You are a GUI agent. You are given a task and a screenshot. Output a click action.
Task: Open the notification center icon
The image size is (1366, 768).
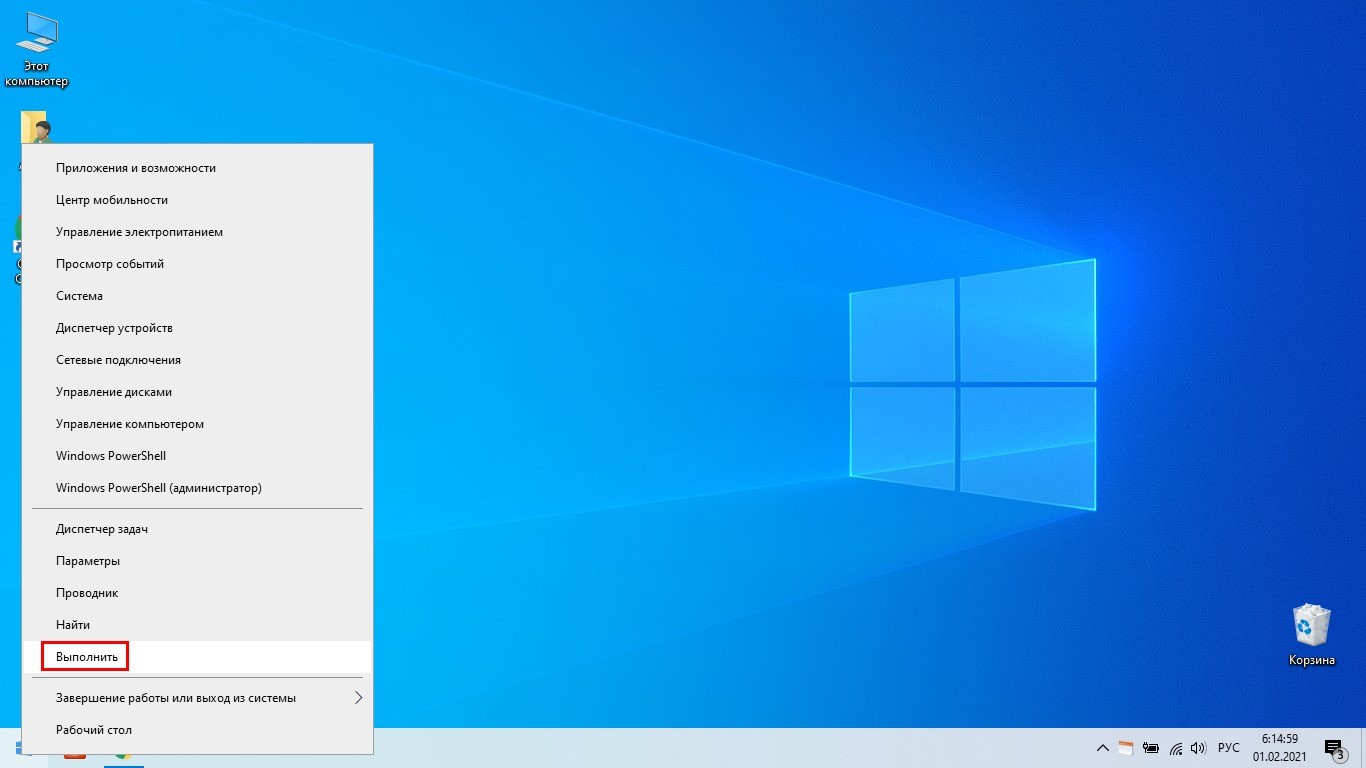(1333, 748)
